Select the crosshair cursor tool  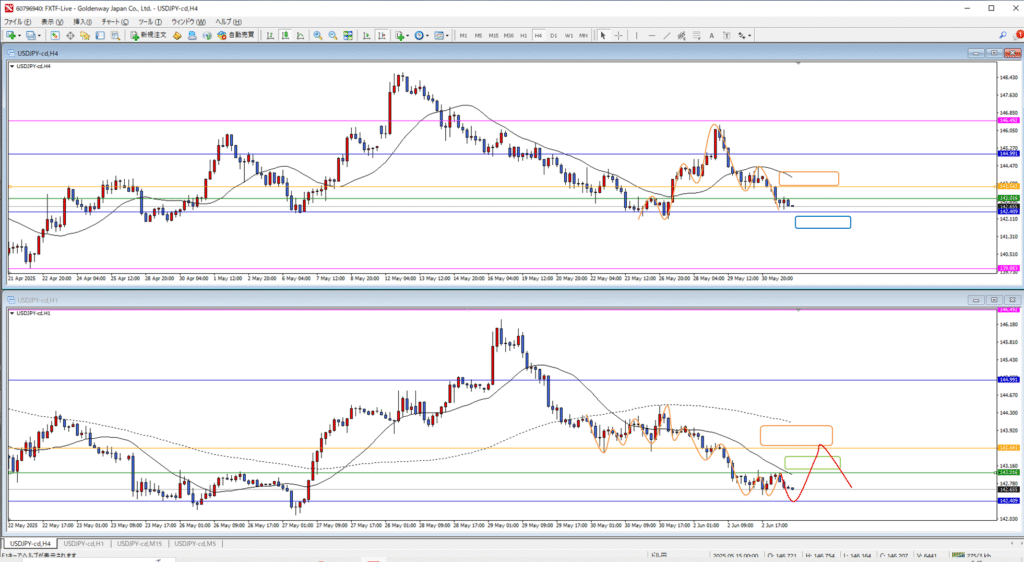617,35
